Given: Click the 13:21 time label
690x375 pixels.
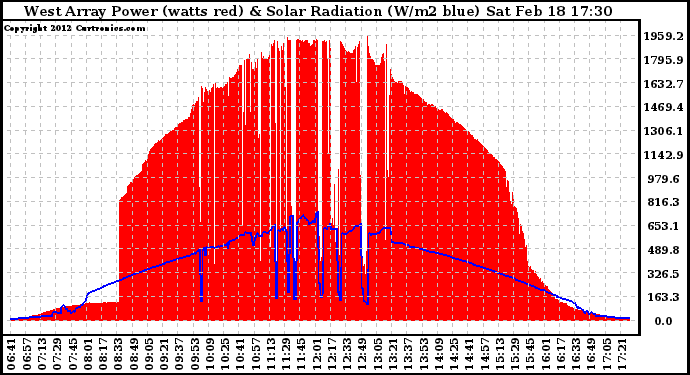Looking at the screenshot, I should (393, 354).
